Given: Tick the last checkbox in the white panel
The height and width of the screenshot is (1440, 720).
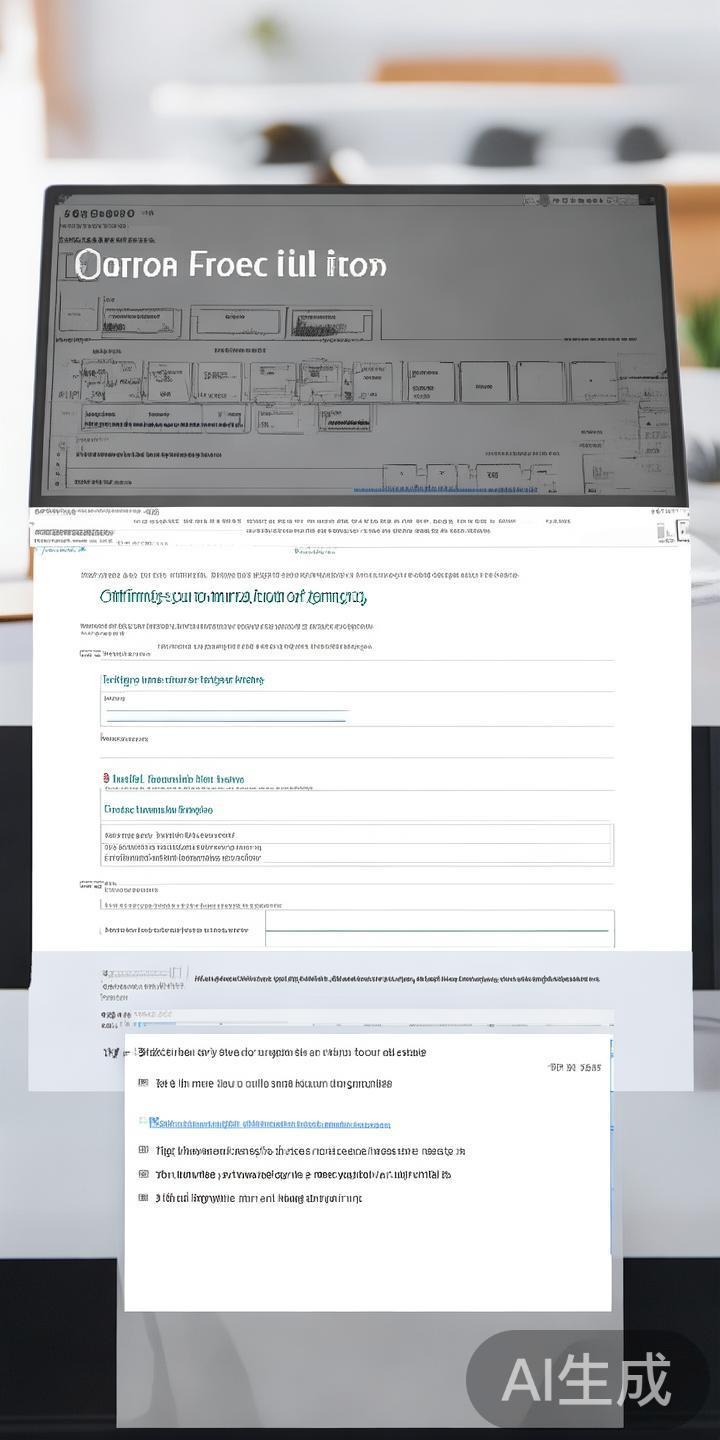Looking at the screenshot, I should click(x=144, y=1198).
